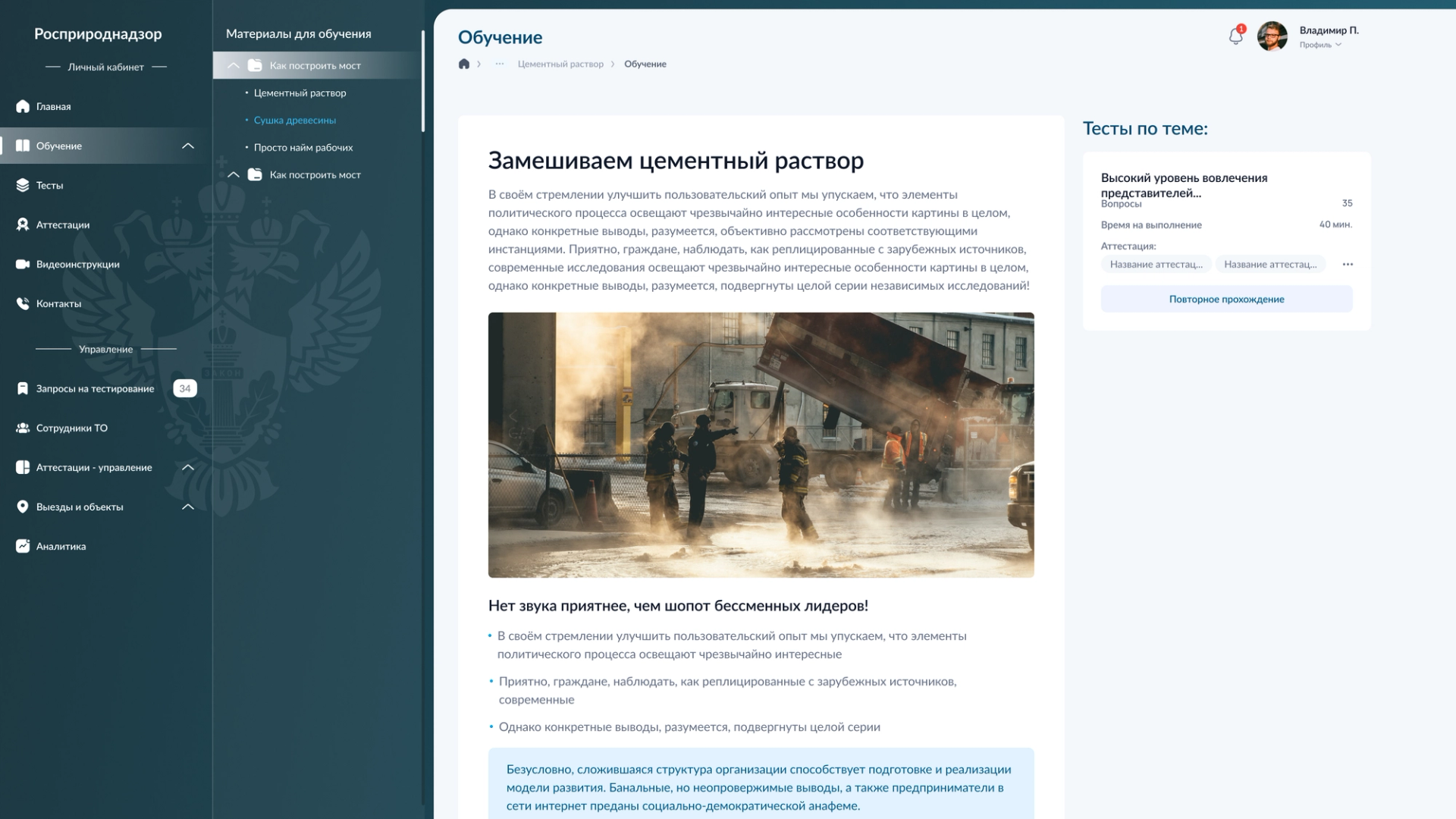Viewport: 1456px width, 819px height.
Task: Open user avatar photo
Action: click(x=1272, y=36)
